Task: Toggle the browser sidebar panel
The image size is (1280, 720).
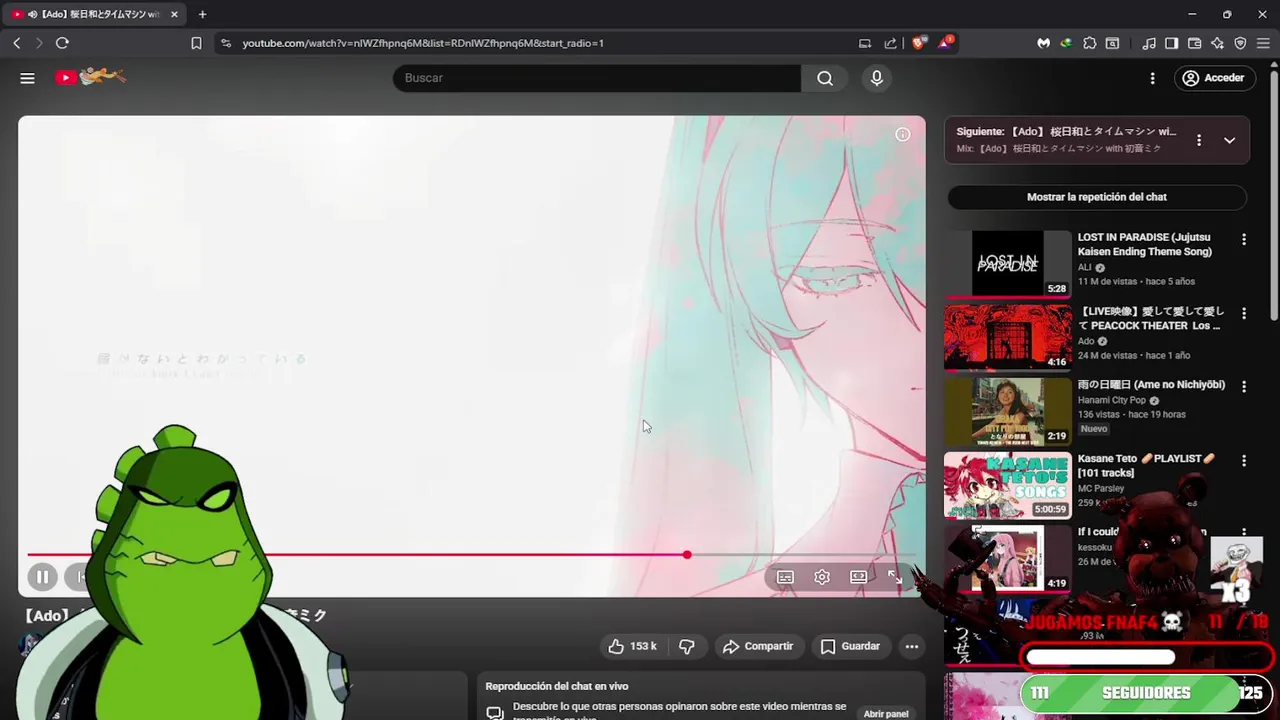Action: [x=1171, y=43]
